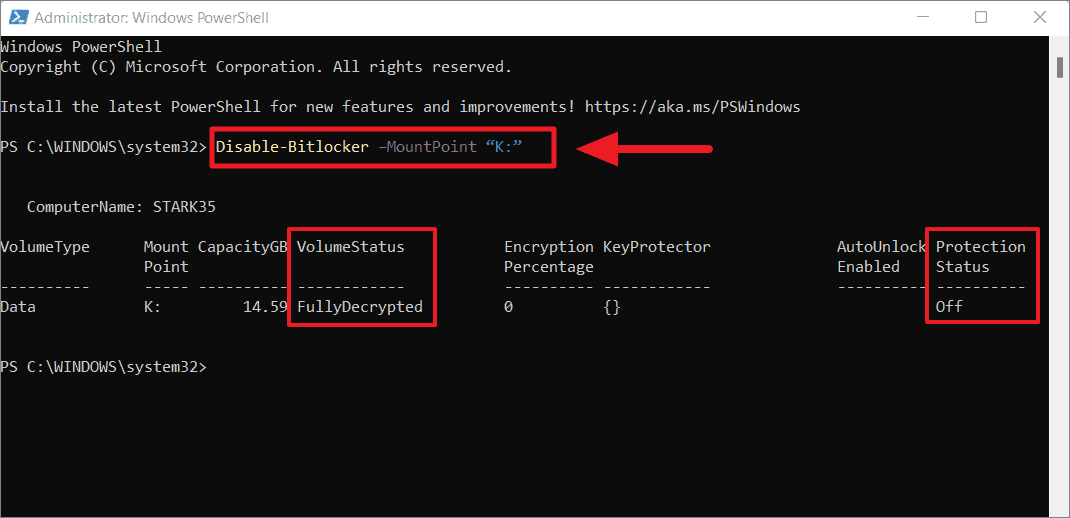Click the K: mount point value

coord(152,307)
